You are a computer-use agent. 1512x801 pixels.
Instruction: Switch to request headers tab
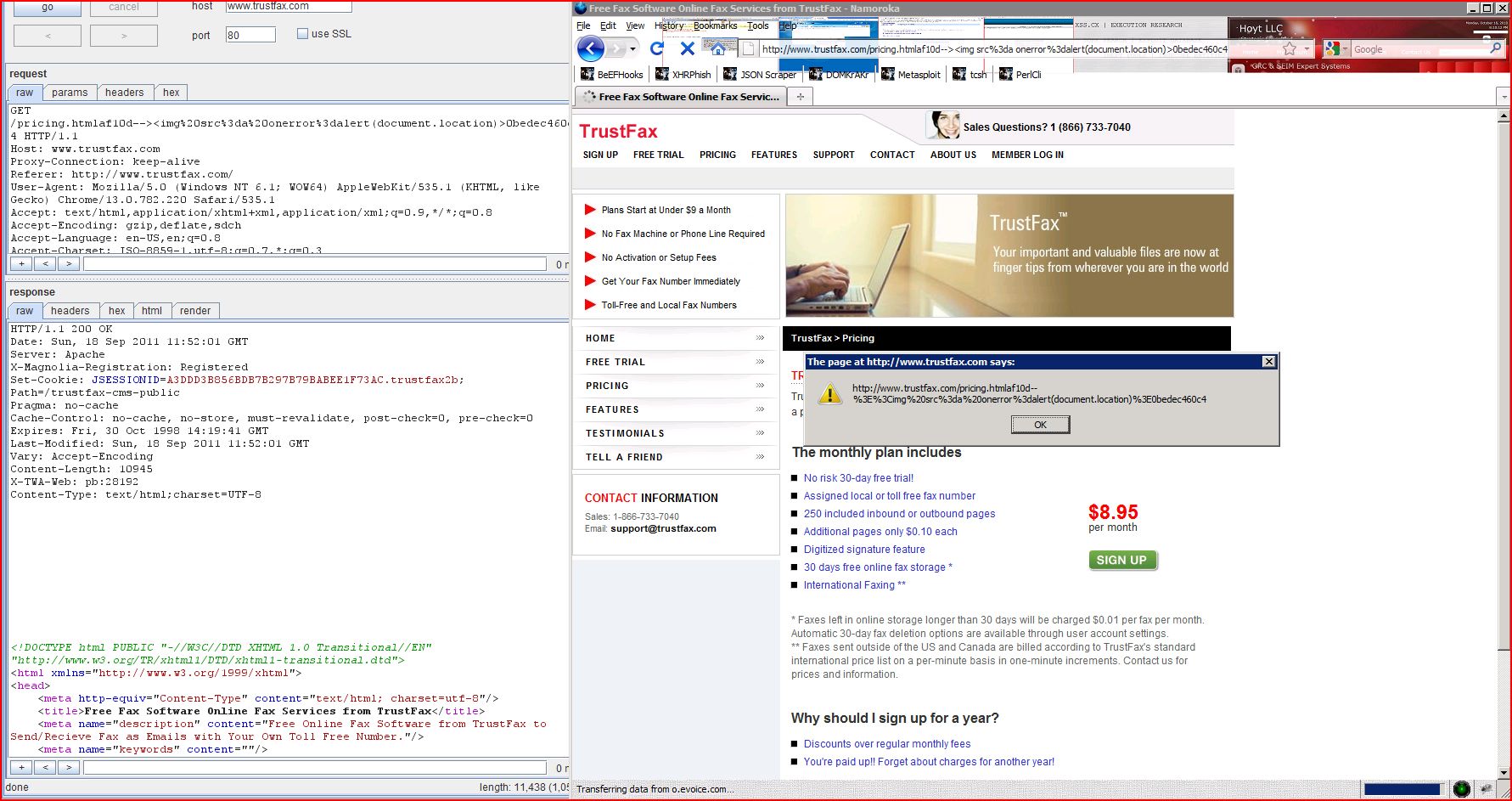pyautogui.click(x=125, y=93)
